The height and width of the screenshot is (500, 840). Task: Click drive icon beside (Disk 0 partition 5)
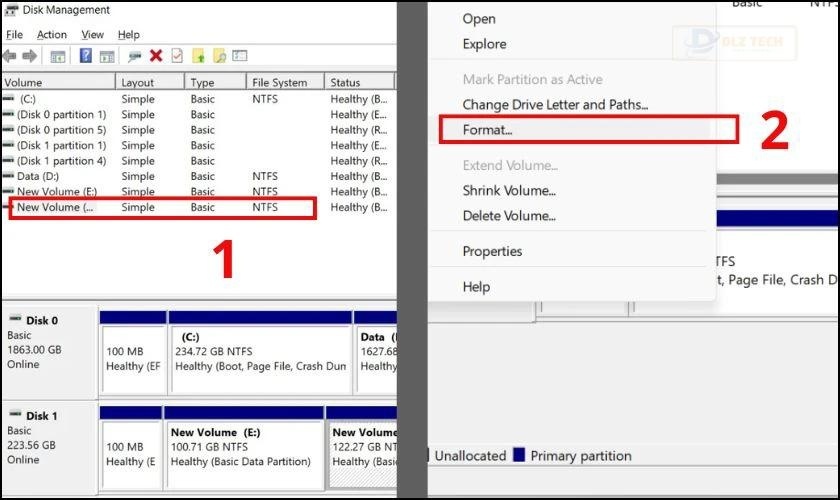(x=9, y=129)
